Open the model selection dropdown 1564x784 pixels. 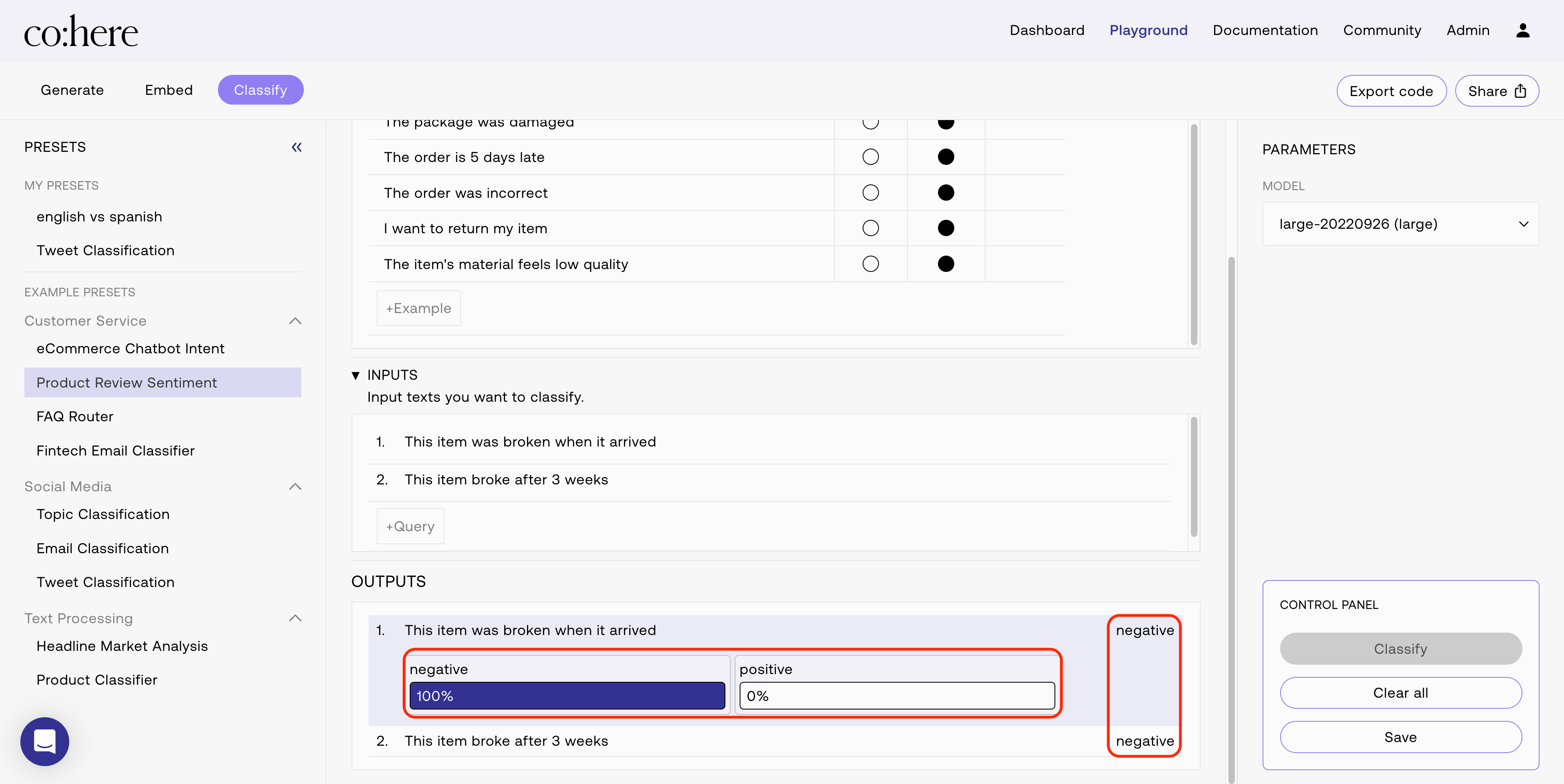(x=1400, y=224)
